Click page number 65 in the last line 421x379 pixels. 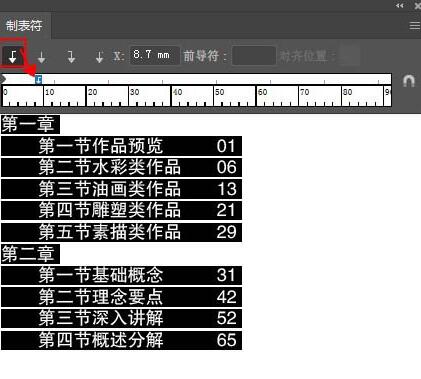(226, 340)
